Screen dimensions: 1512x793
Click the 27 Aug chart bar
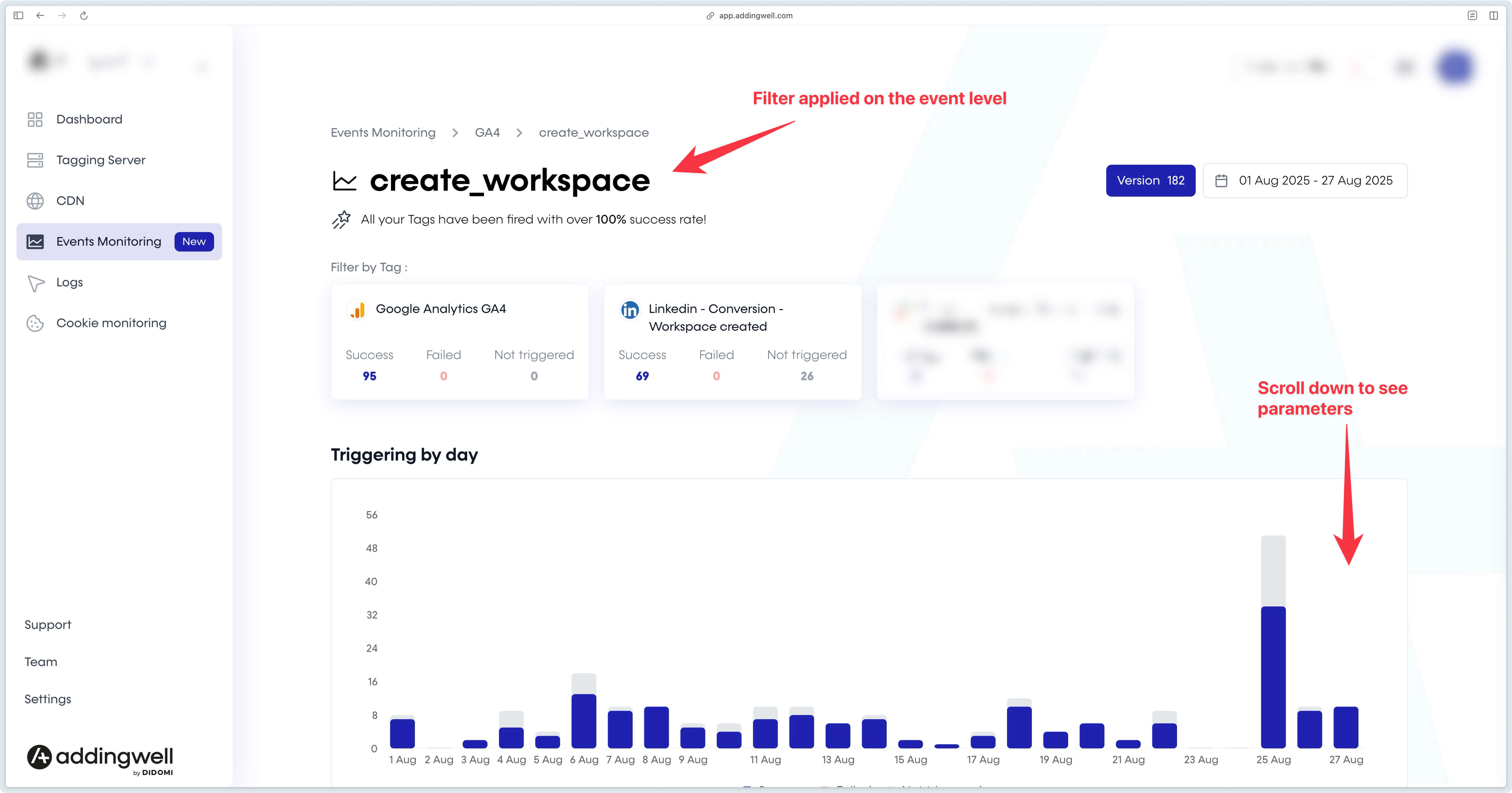1346,727
